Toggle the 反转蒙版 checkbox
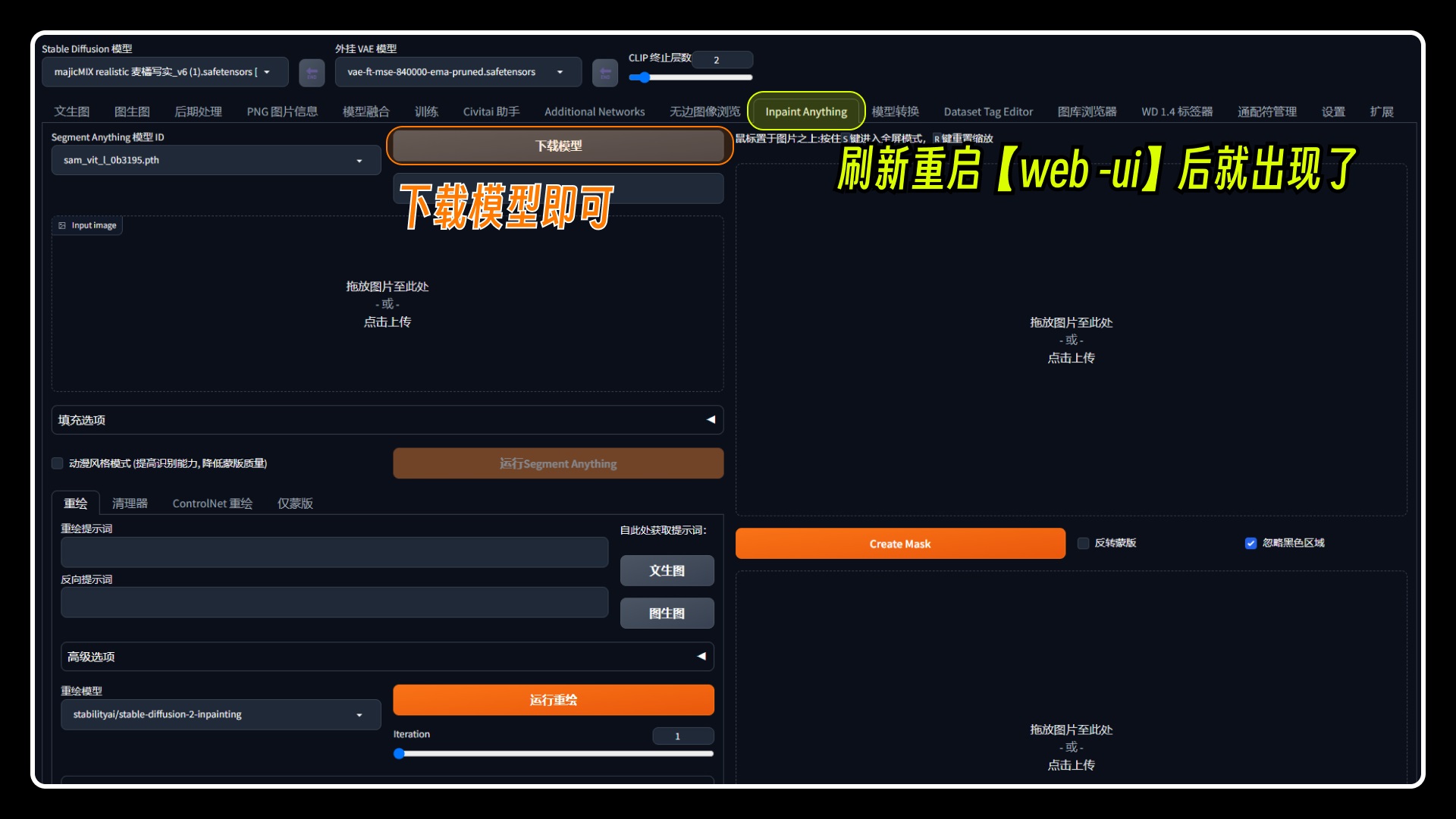The height and width of the screenshot is (819, 1456). click(x=1083, y=543)
